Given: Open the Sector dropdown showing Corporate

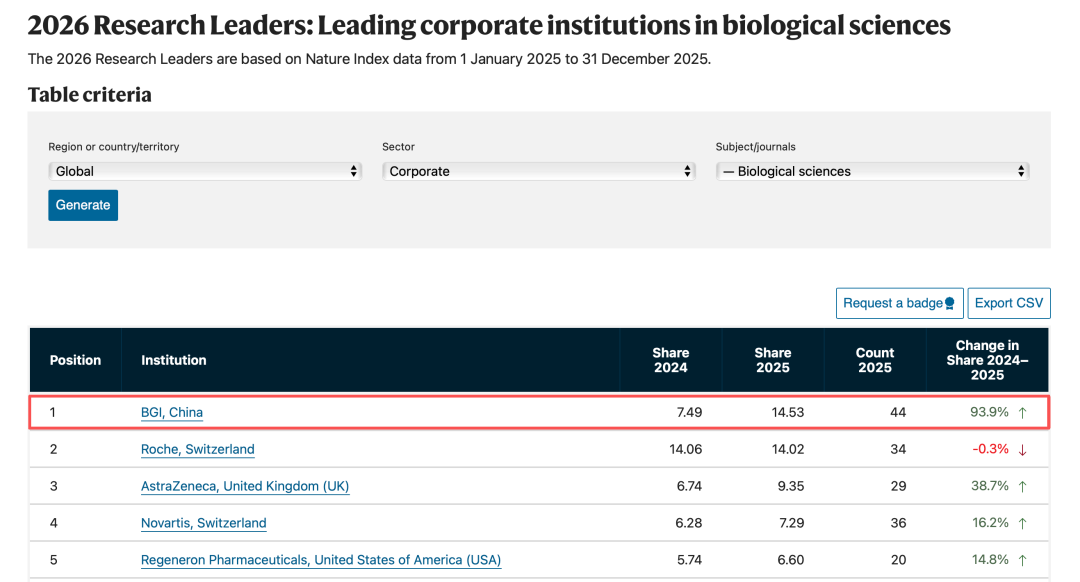Looking at the screenshot, I should click(x=539, y=172).
